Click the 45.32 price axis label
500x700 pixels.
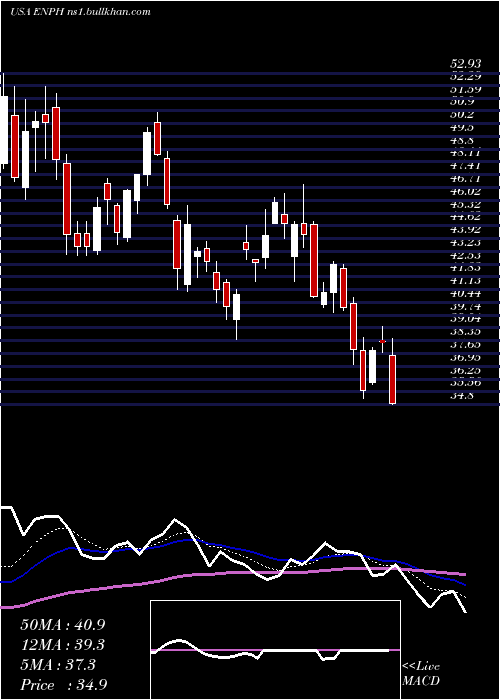point(465,204)
